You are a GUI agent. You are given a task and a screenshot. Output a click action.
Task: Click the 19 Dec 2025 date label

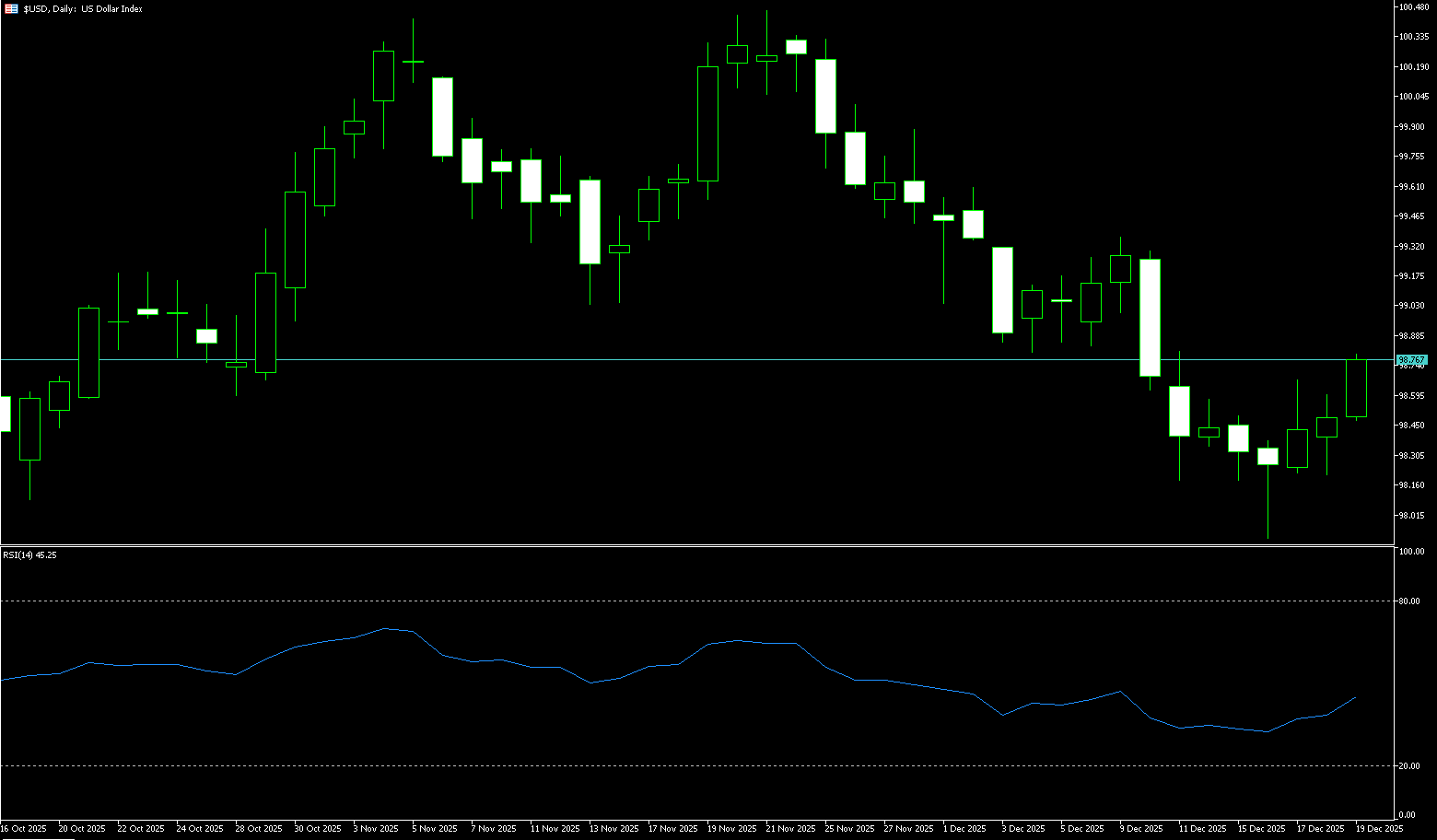(x=1380, y=829)
